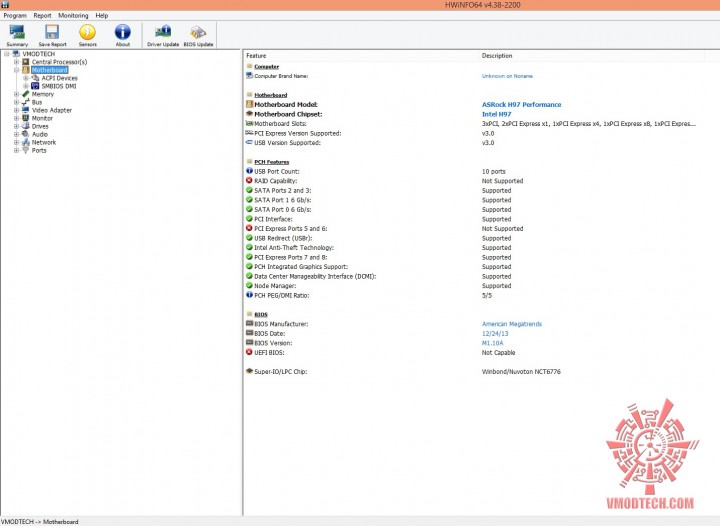This screenshot has height=526, width=720.
Task: Click the Audio tree icon
Action: [x=26, y=134]
